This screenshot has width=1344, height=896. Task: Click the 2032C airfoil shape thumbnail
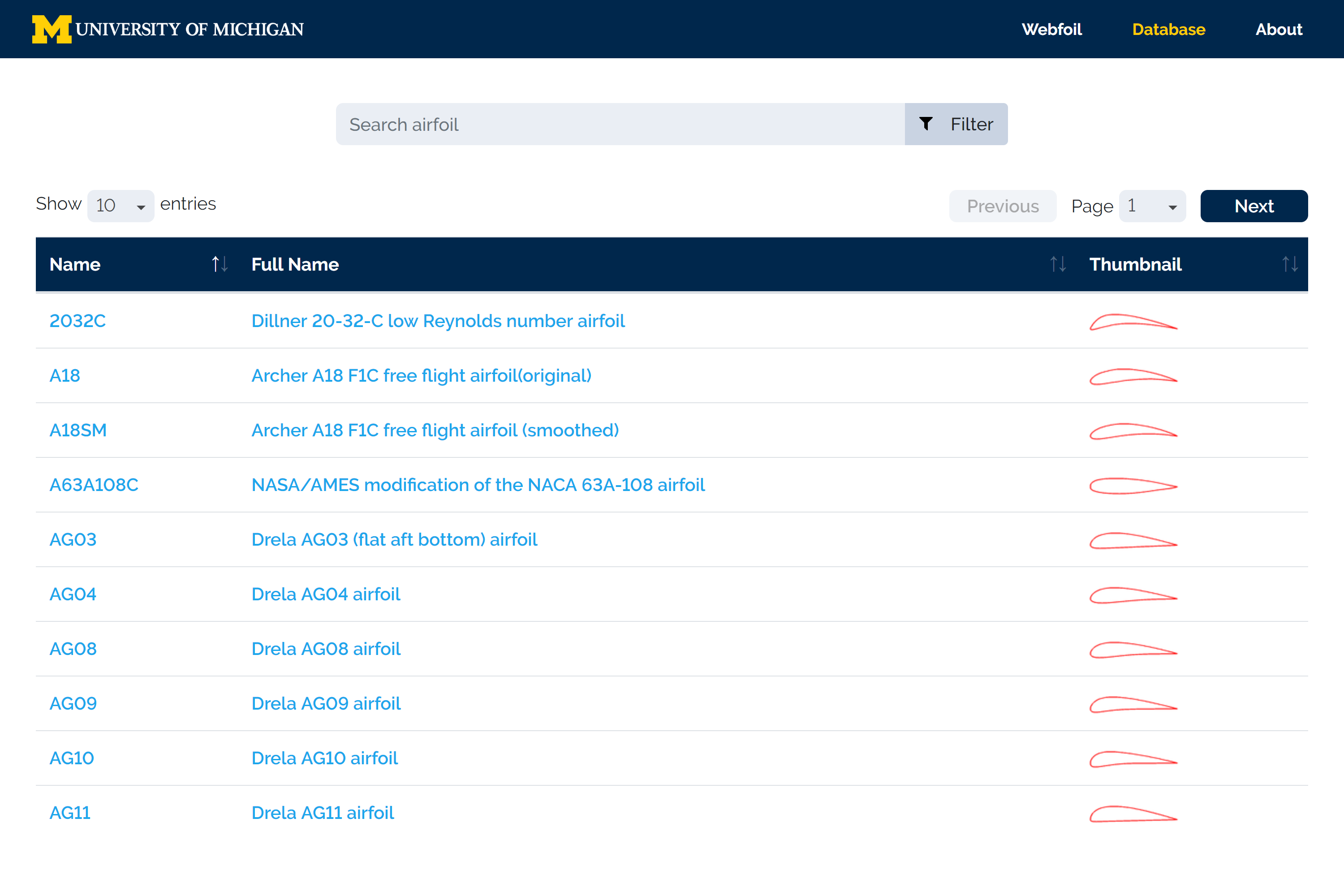click(x=1133, y=323)
